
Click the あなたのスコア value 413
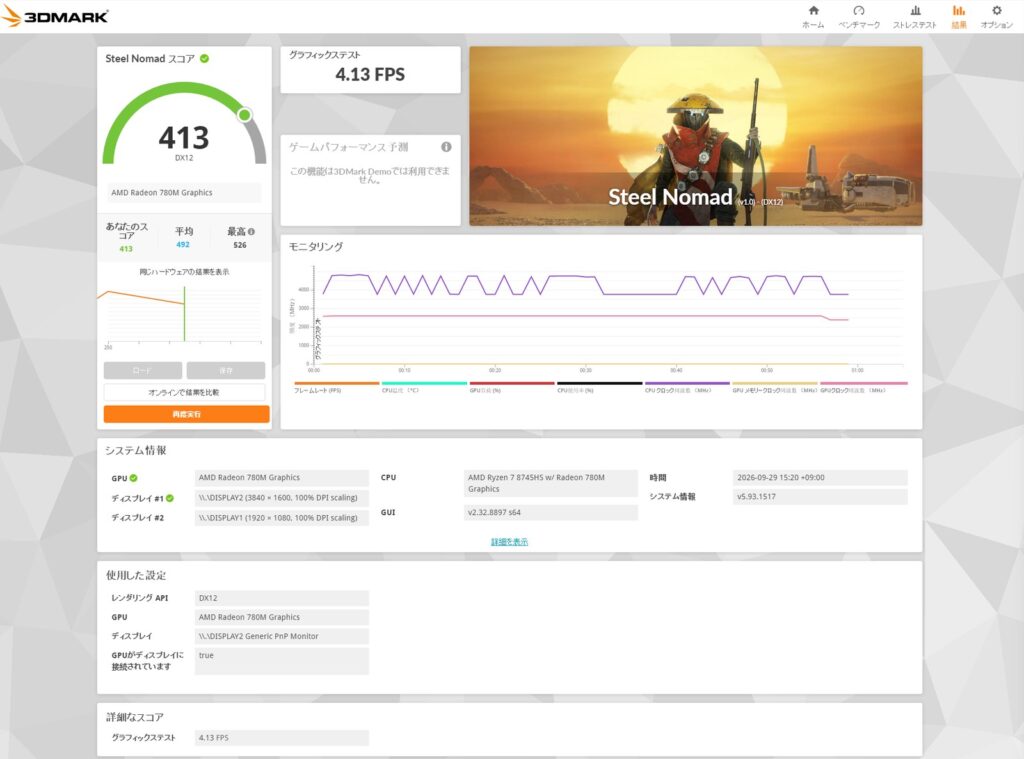[126, 249]
